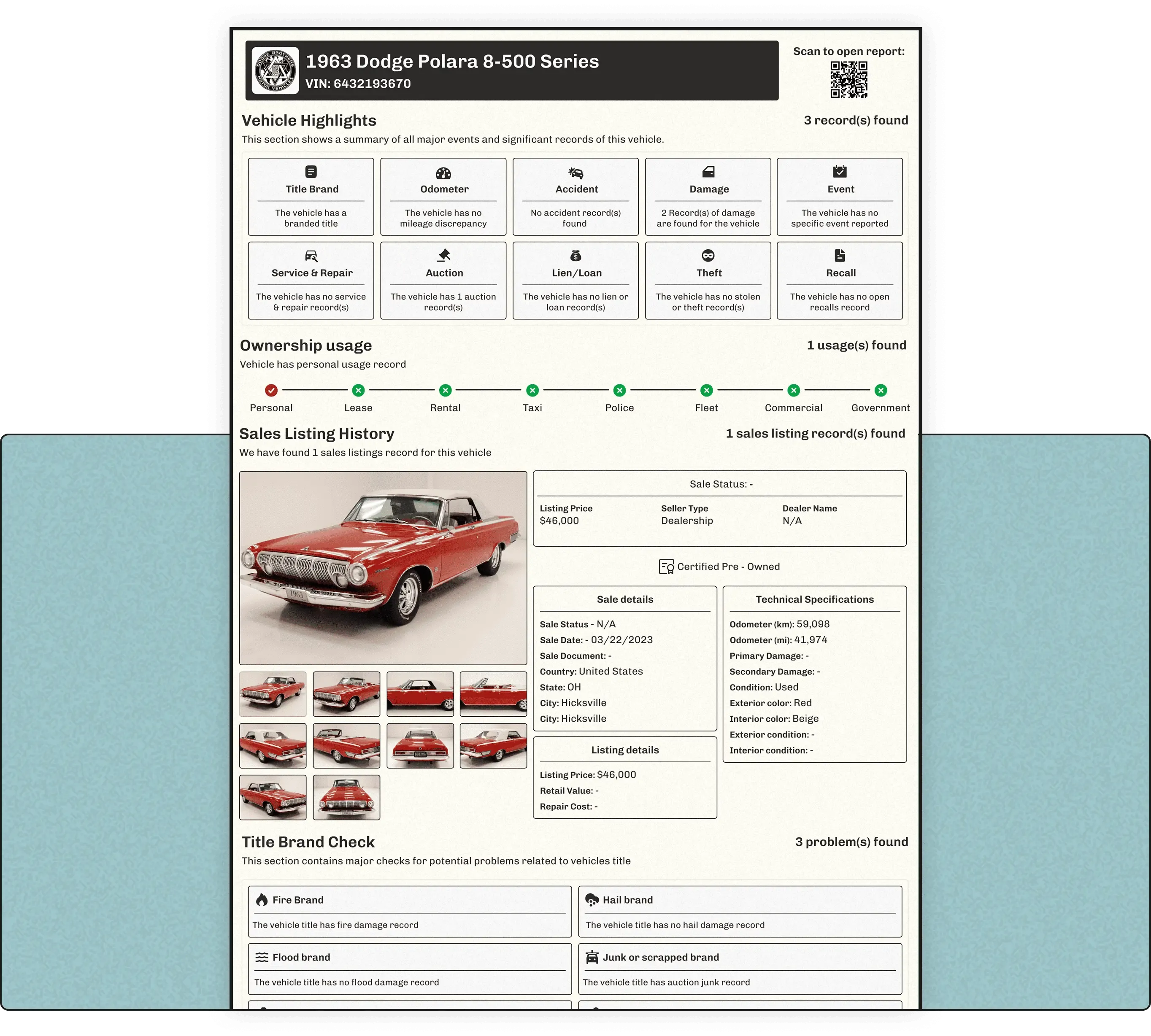This screenshot has width=1151, height=1036.
Task: Toggle the Government usage indicator
Action: tap(880, 391)
